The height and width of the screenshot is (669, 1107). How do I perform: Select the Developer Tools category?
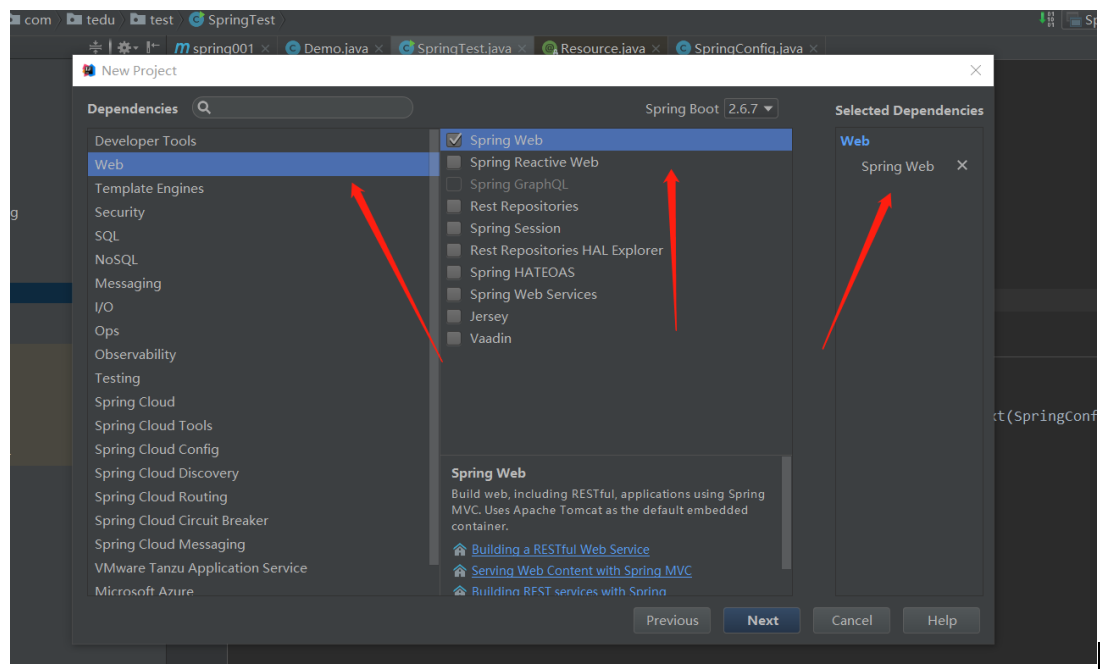(258, 140)
